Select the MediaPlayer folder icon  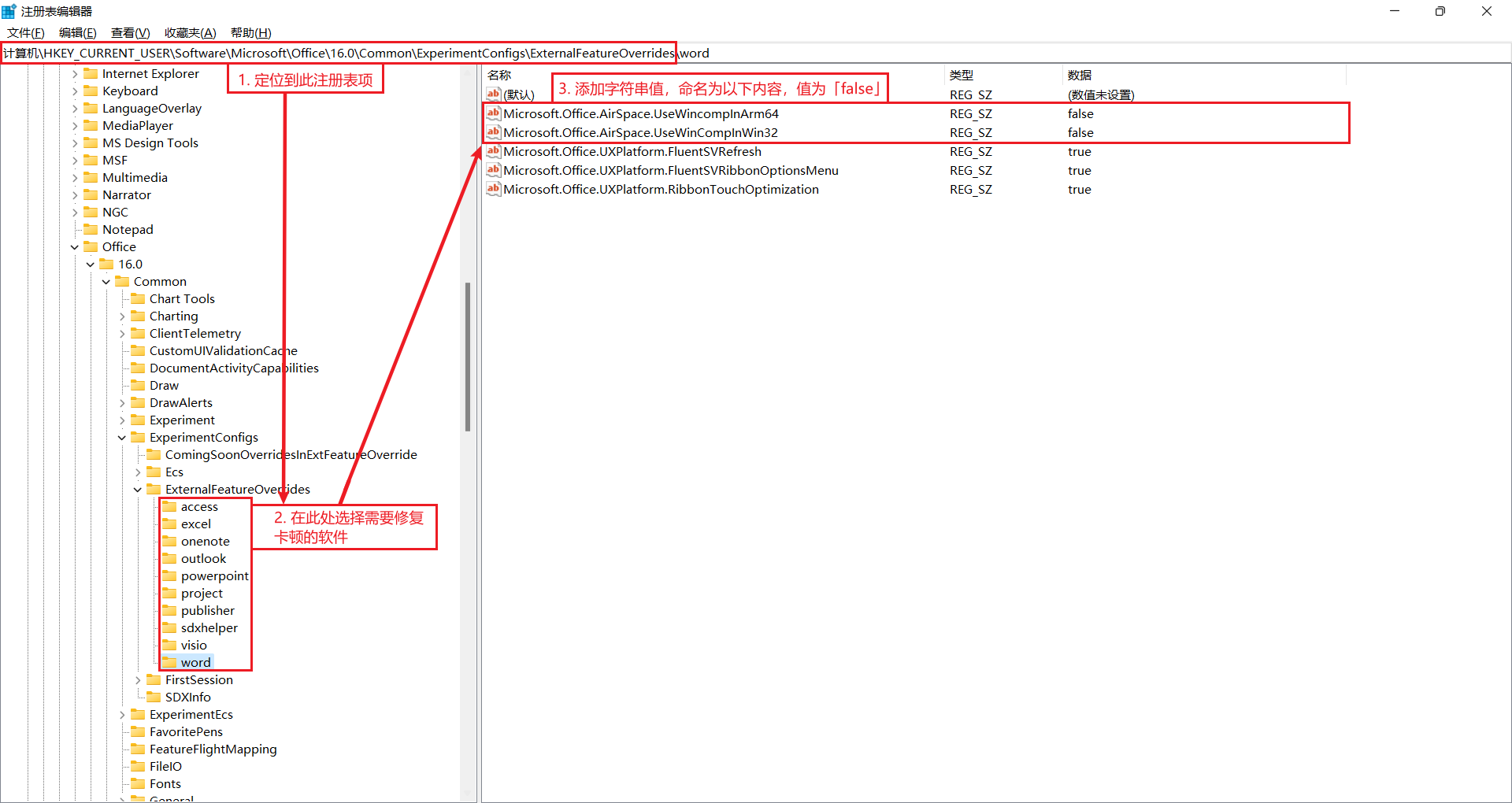91,125
